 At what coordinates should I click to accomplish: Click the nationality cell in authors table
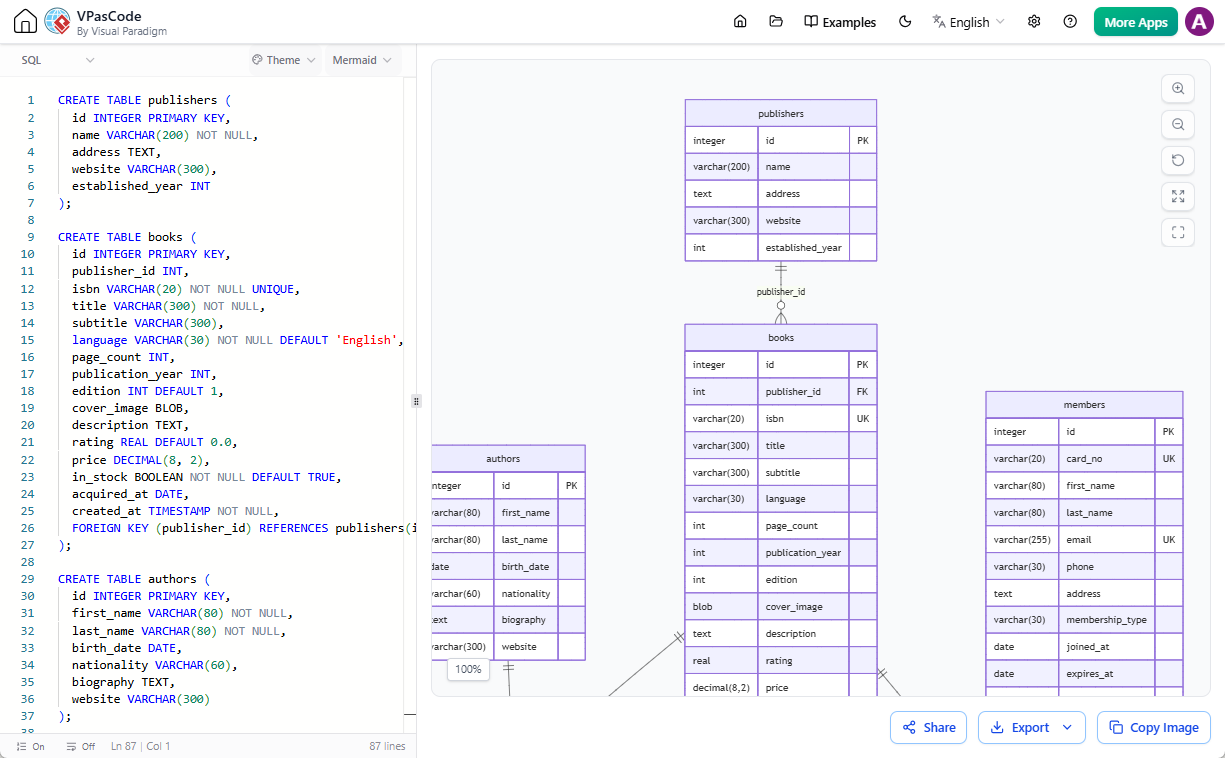[x=526, y=592]
